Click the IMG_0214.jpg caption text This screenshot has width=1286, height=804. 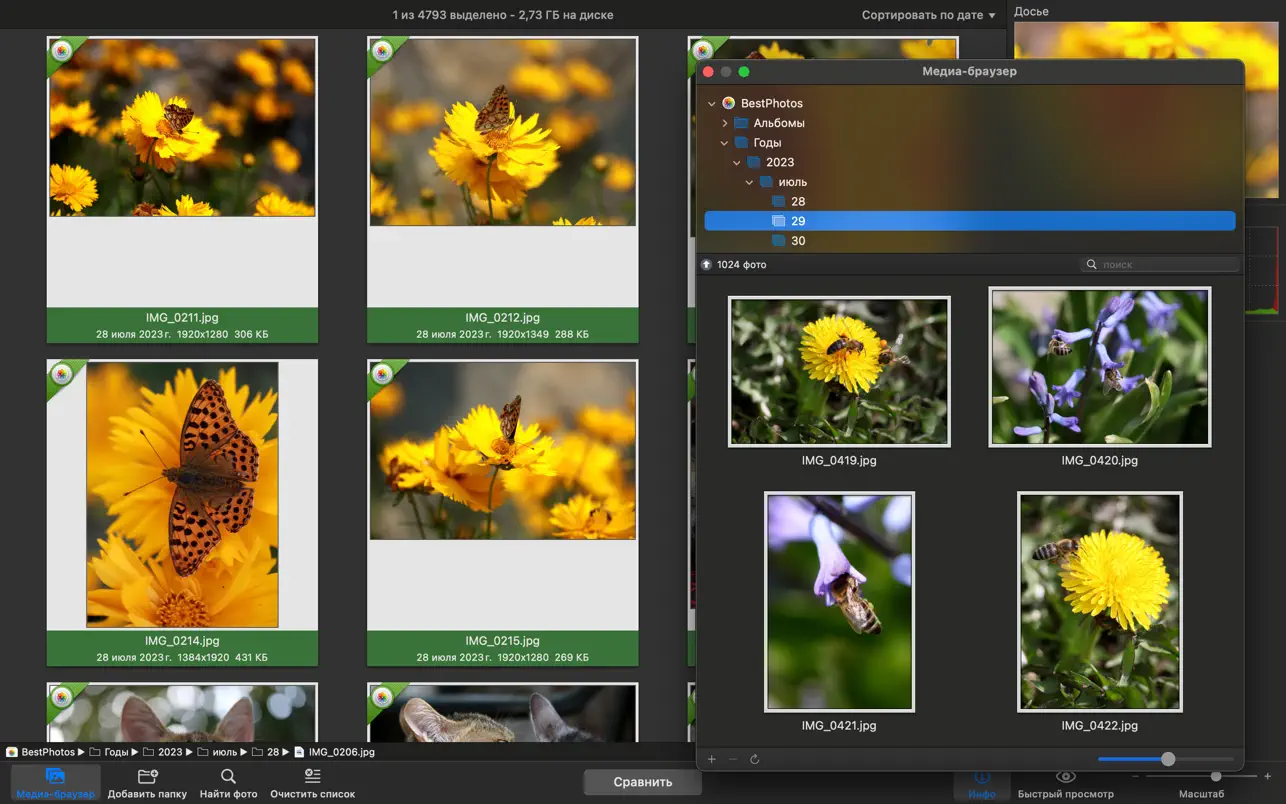click(x=182, y=641)
